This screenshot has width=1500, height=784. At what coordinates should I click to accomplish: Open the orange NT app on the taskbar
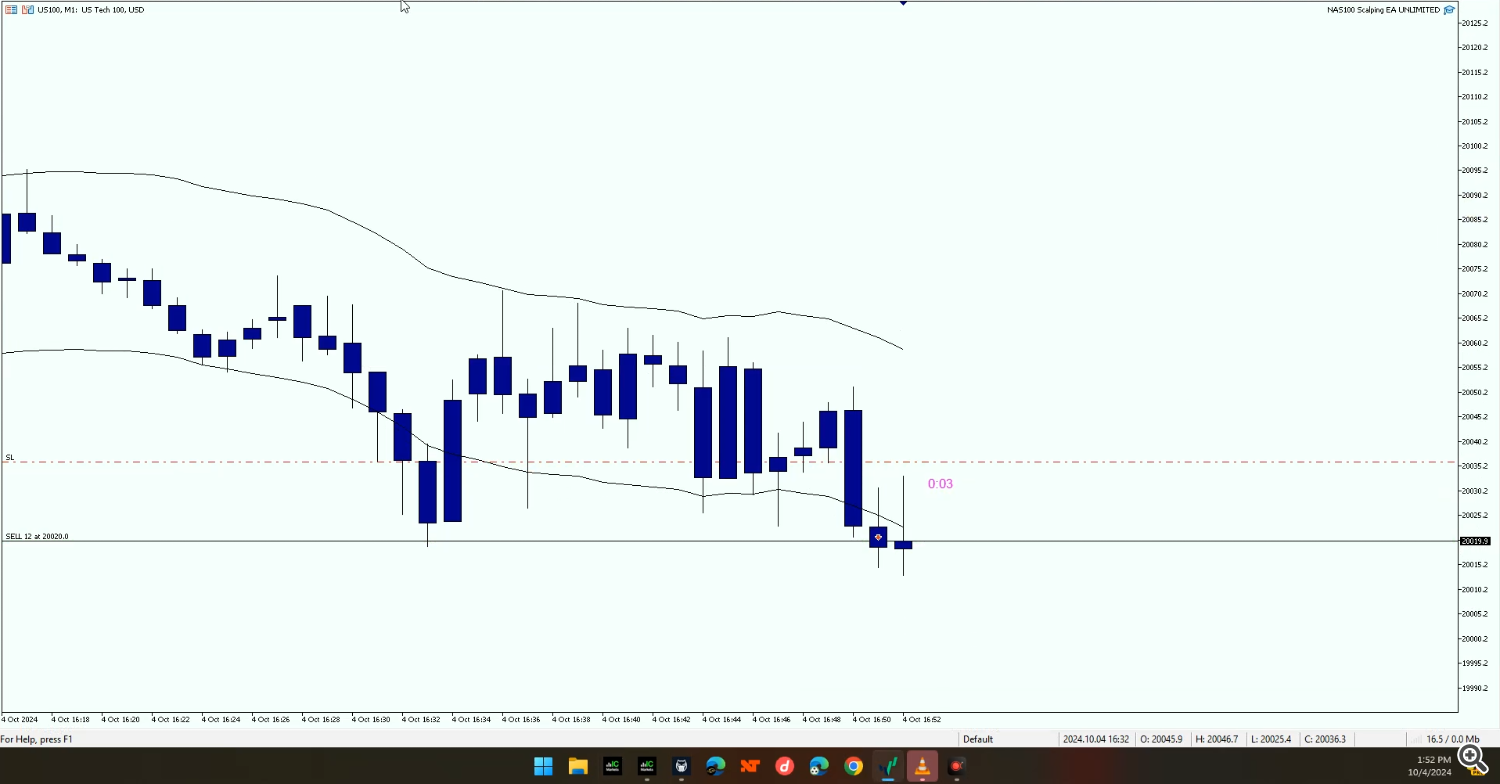tap(750, 766)
